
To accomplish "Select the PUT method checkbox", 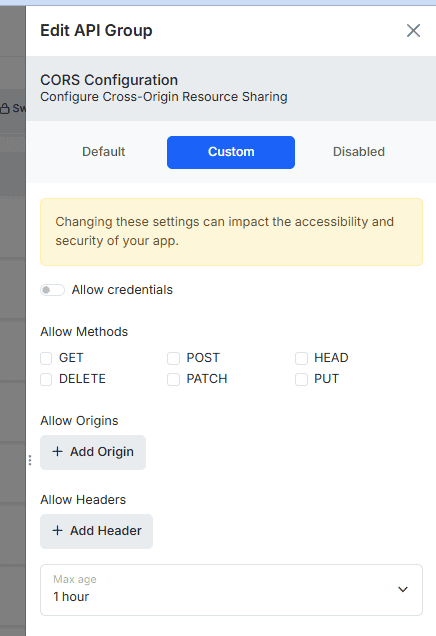I will pyautogui.click(x=301, y=379).
